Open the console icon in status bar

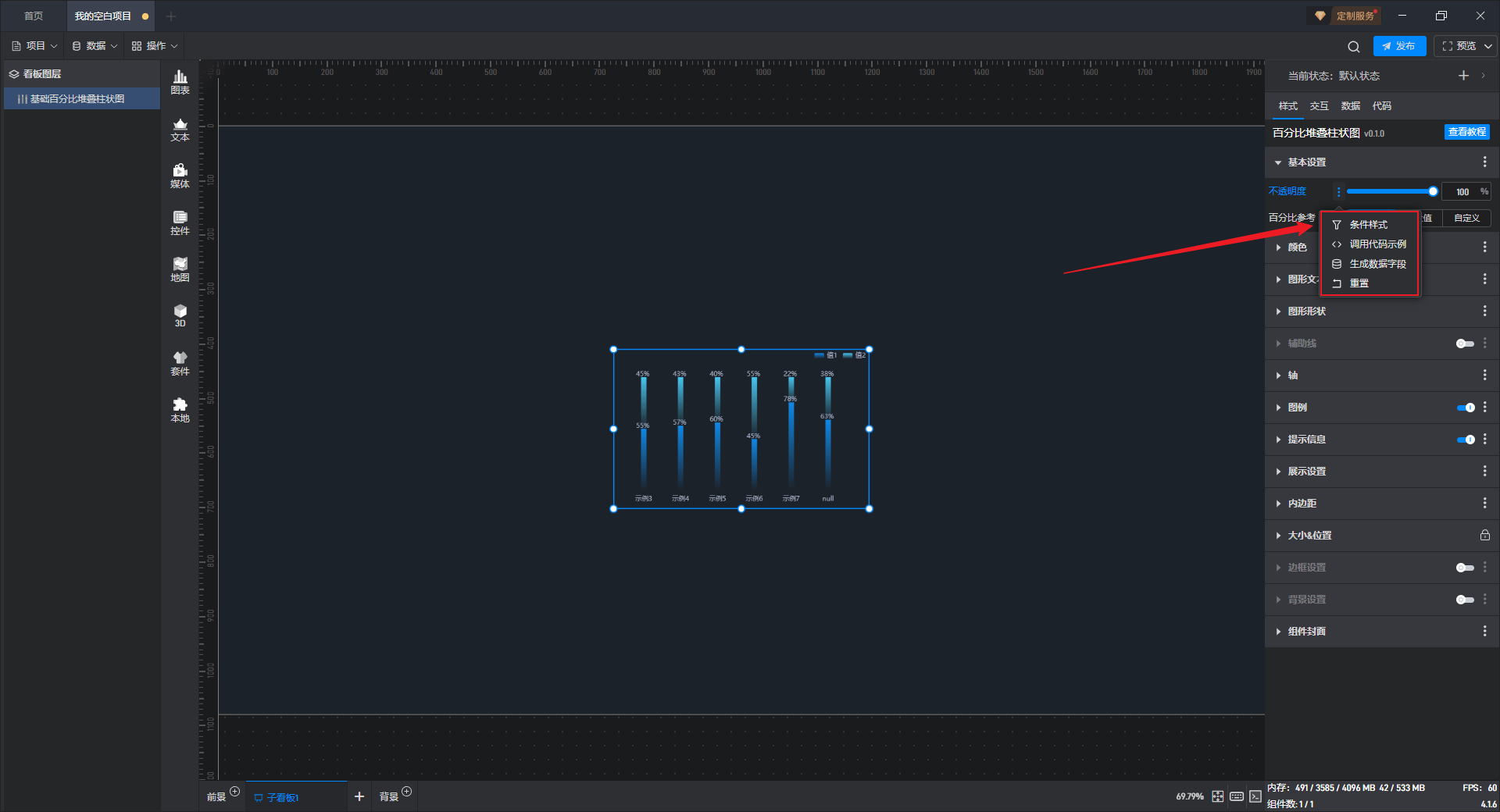pos(1255,796)
